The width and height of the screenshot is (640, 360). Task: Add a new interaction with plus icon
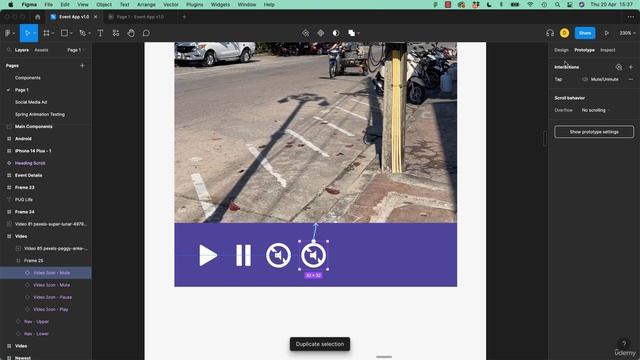[631, 67]
